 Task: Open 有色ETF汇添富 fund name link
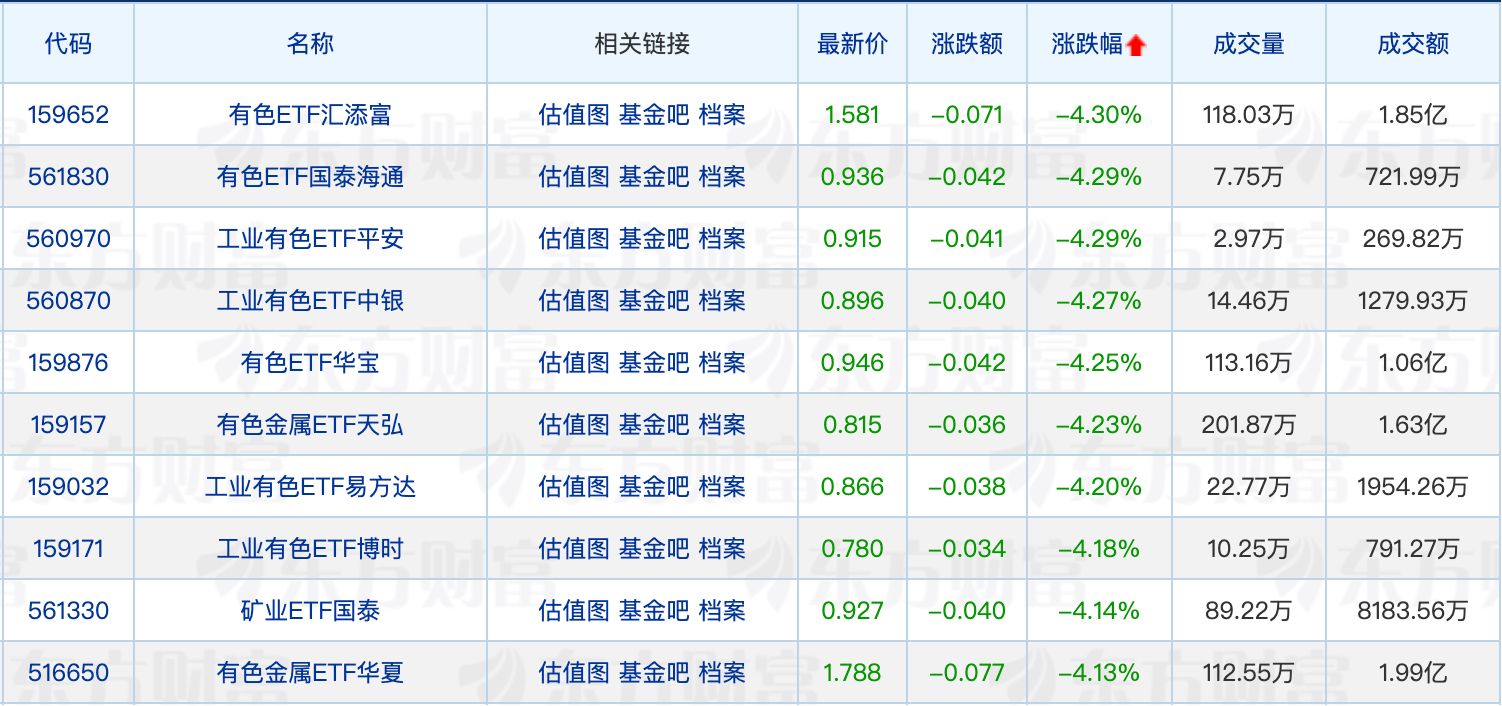point(310,115)
